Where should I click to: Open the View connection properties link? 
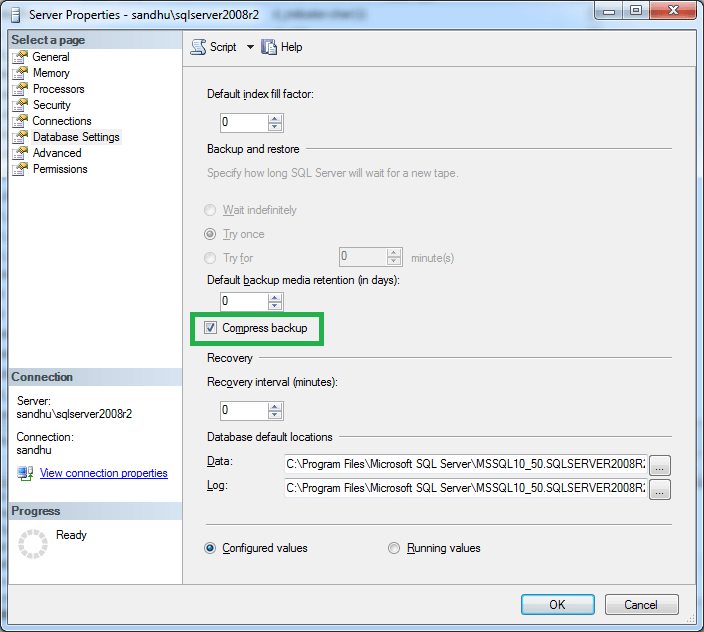click(104, 473)
